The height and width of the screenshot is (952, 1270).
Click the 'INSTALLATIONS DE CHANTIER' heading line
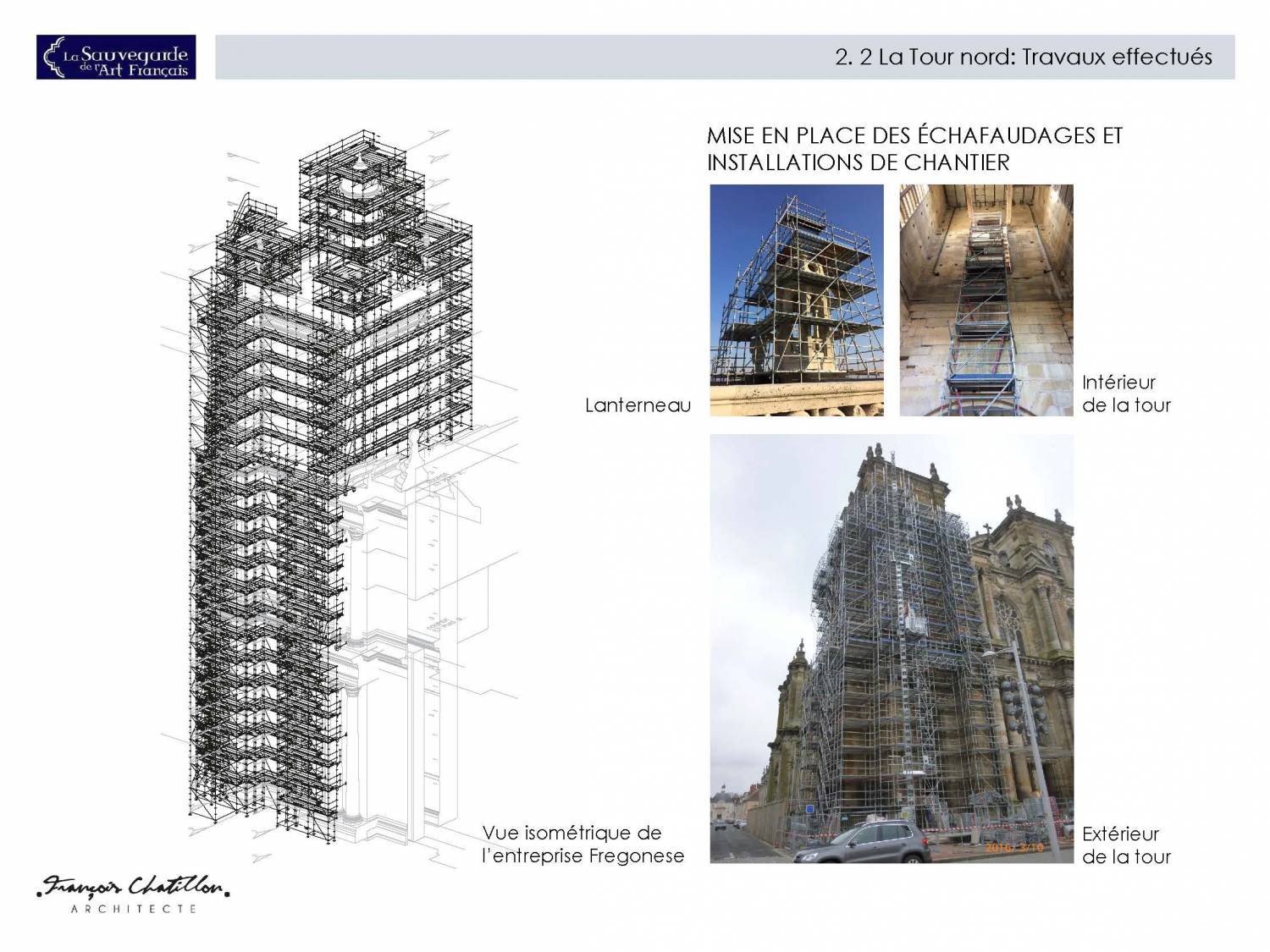[858, 162]
